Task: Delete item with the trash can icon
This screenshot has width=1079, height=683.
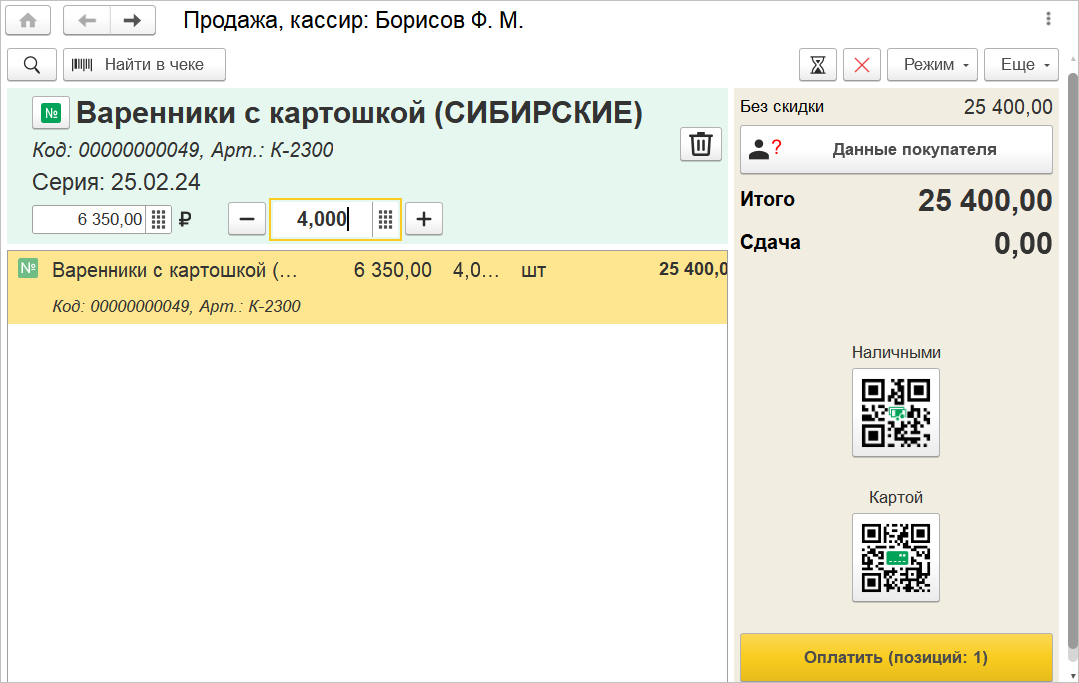Action: coord(701,144)
